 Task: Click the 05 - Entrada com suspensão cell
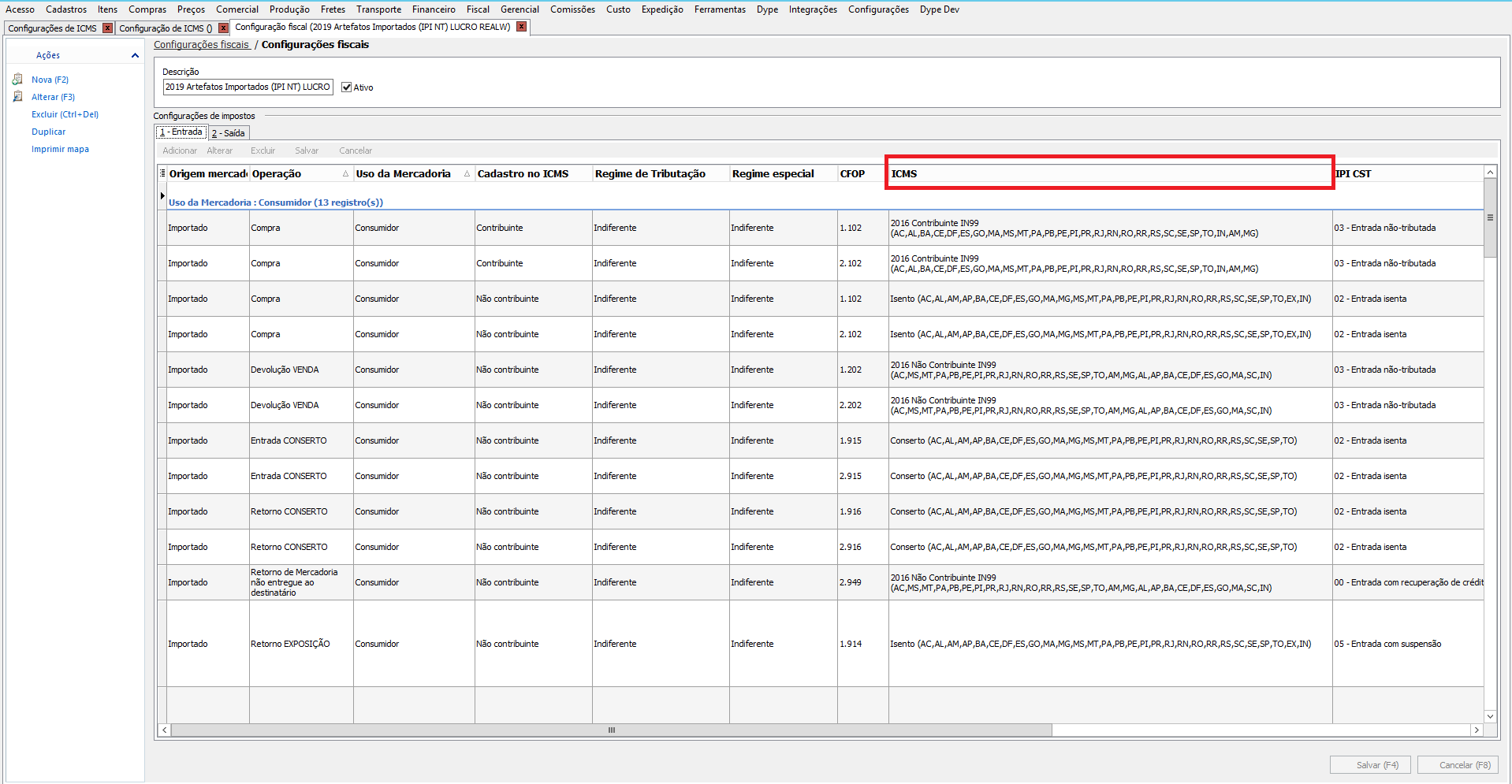[x=1408, y=644]
